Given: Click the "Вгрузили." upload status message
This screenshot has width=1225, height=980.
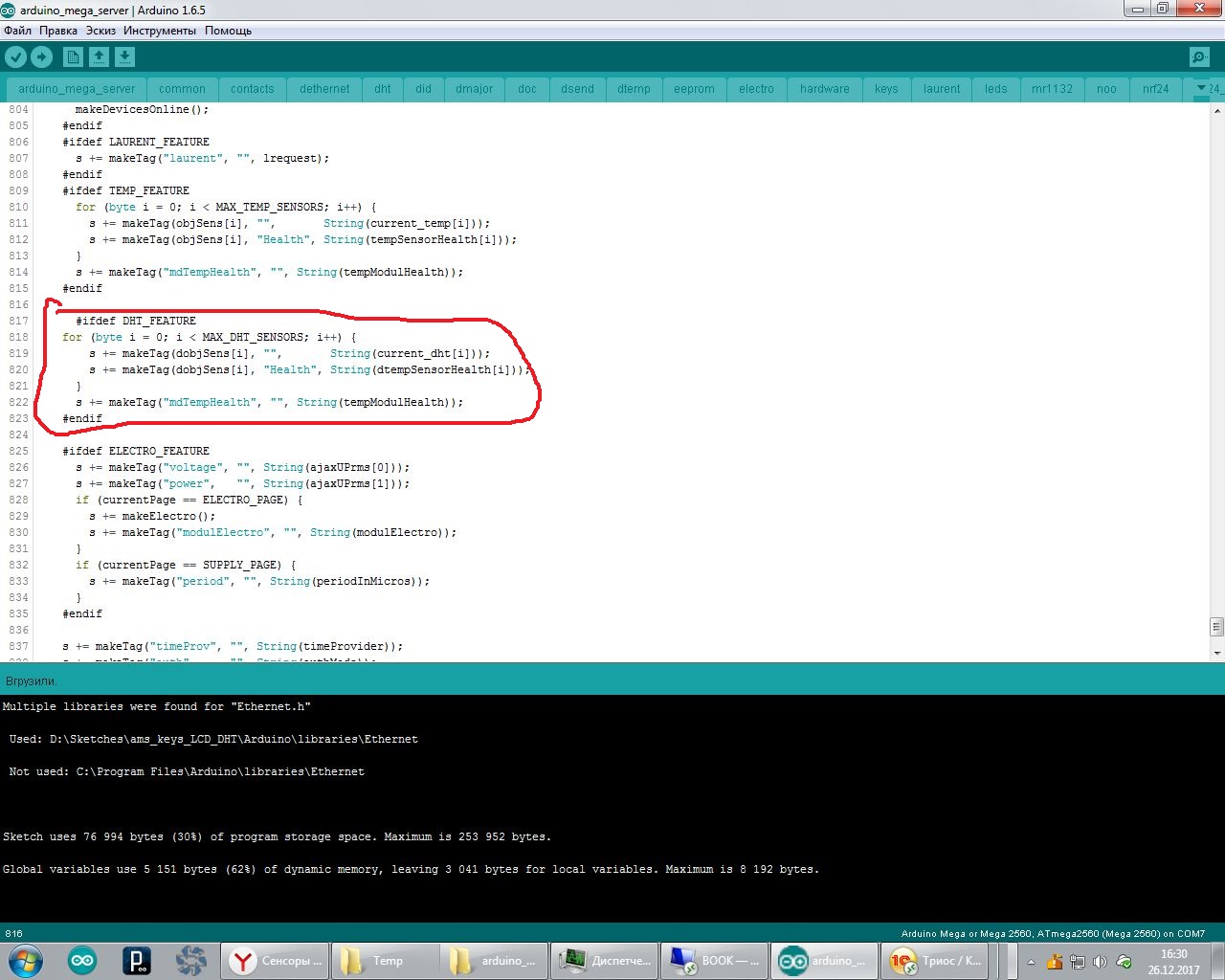Looking at the screenshot, I should (x=32, y=681).
